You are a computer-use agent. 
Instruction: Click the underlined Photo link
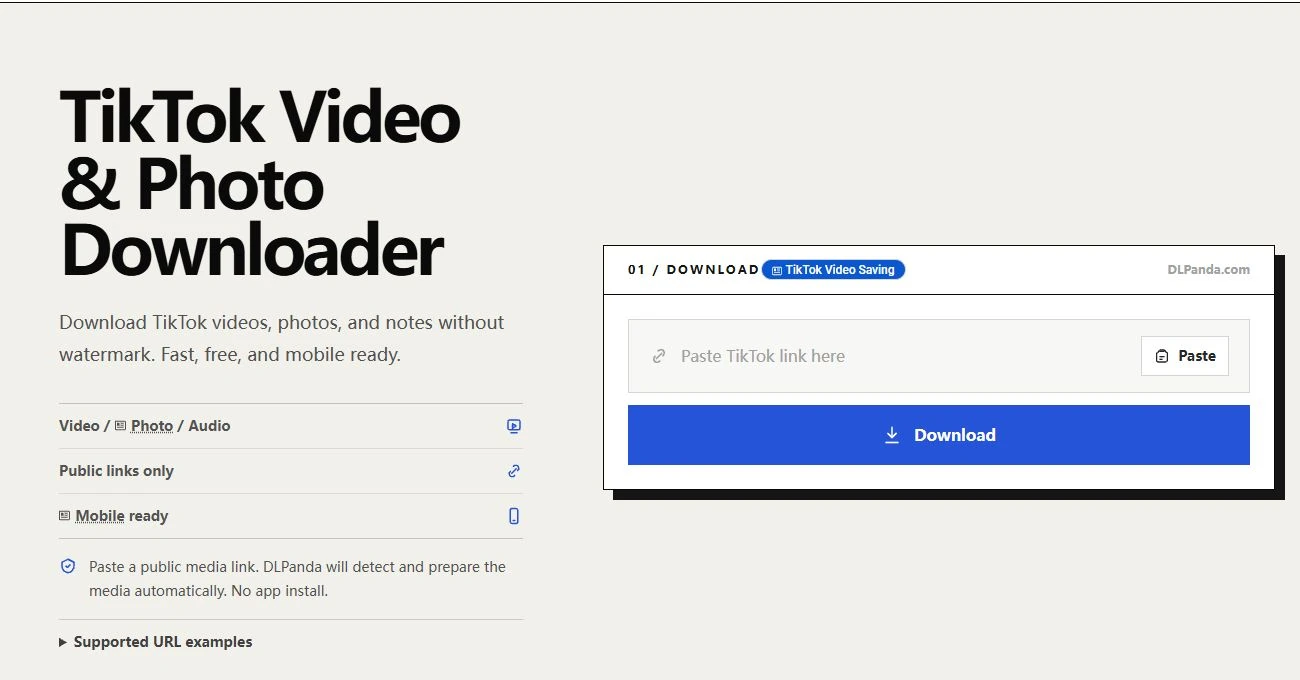[152, 426]
